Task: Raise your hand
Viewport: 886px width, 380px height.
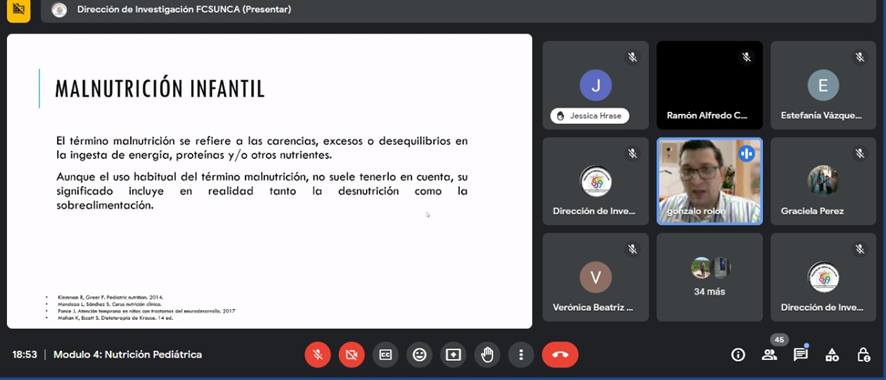Action: coord(487,355)
